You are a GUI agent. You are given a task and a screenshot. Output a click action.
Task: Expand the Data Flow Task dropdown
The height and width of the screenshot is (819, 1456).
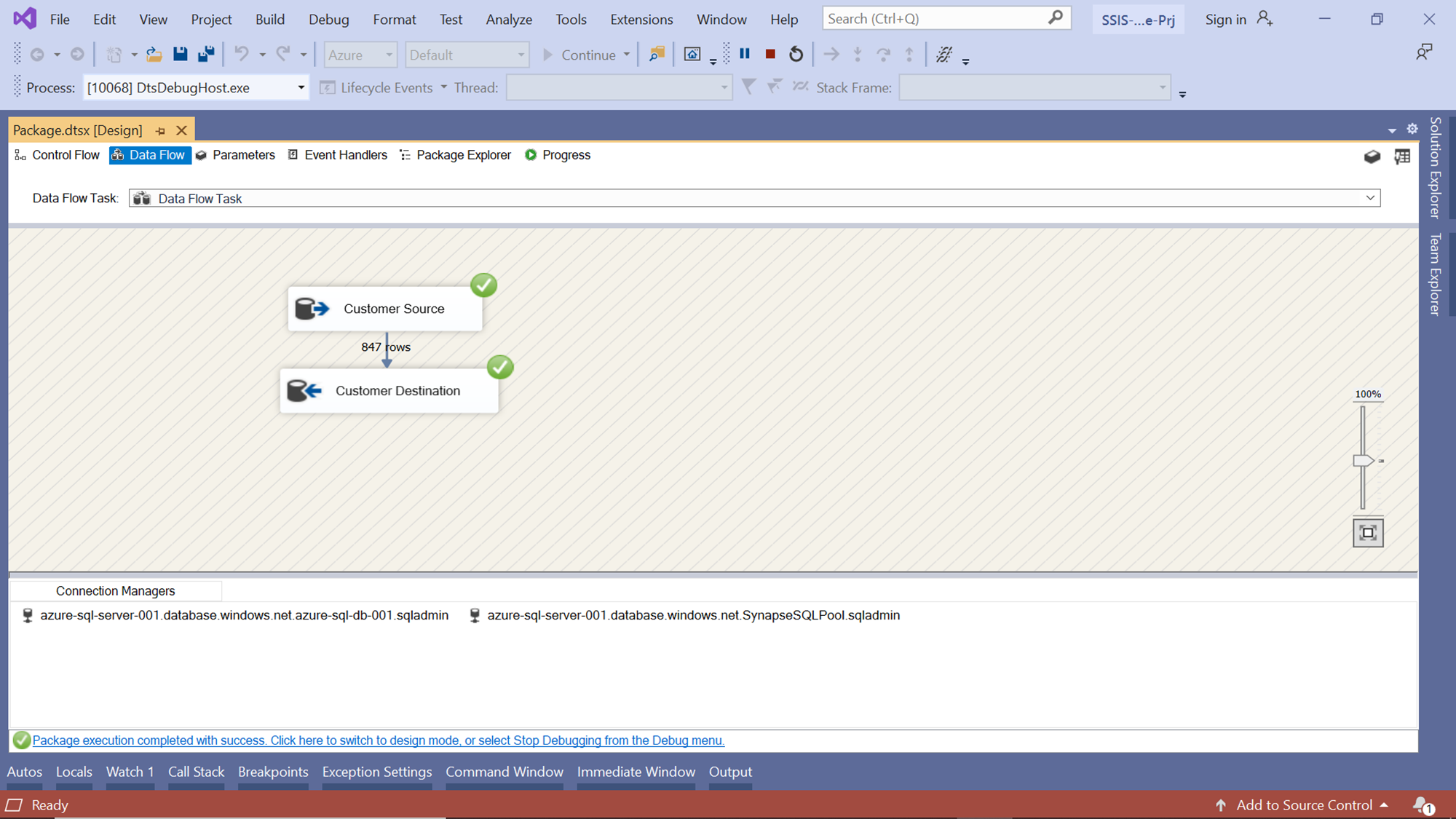[x=1370, y=198]
